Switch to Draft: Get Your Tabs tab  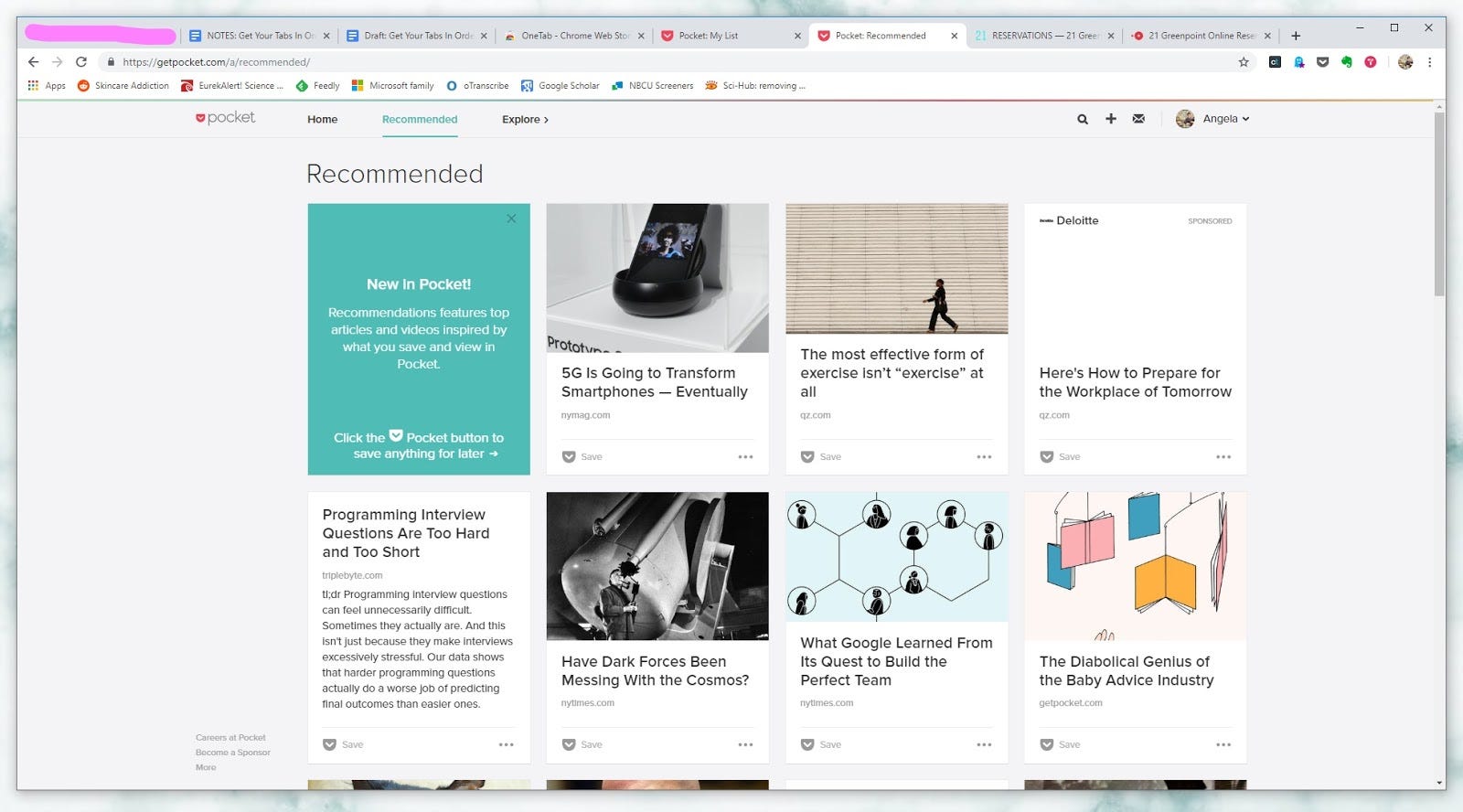416,36
